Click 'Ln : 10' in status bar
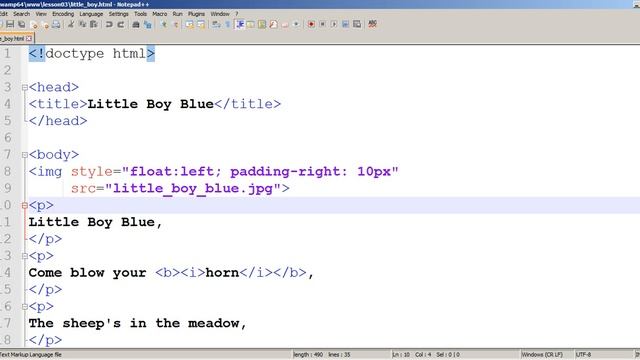Viewport: 640px width, 360px height. [401, 355]
